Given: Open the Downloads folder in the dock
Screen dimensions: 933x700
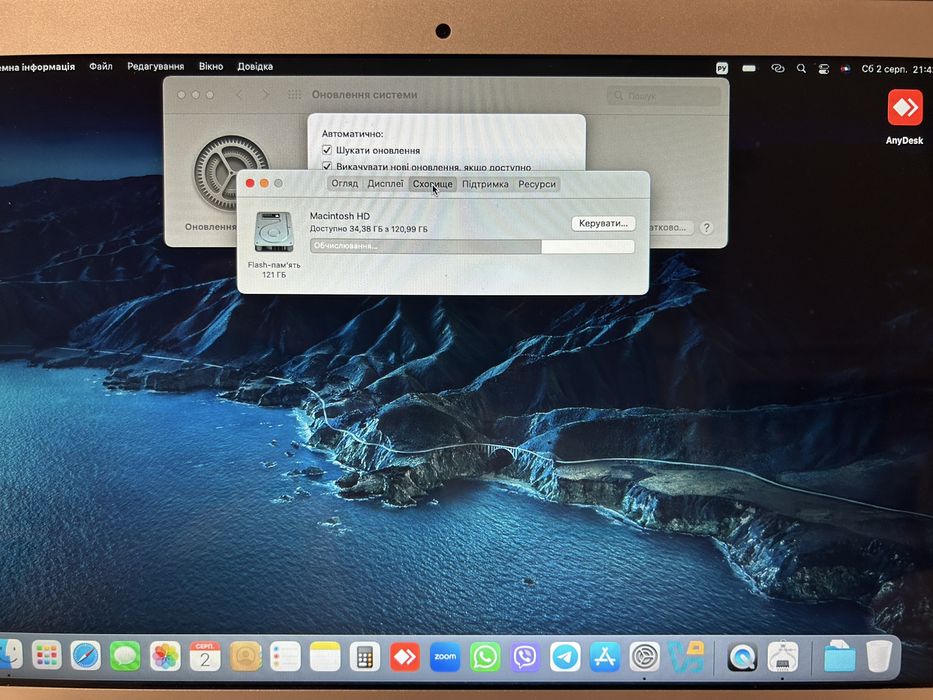Looking at the screenshot, I should pos(840,655).
